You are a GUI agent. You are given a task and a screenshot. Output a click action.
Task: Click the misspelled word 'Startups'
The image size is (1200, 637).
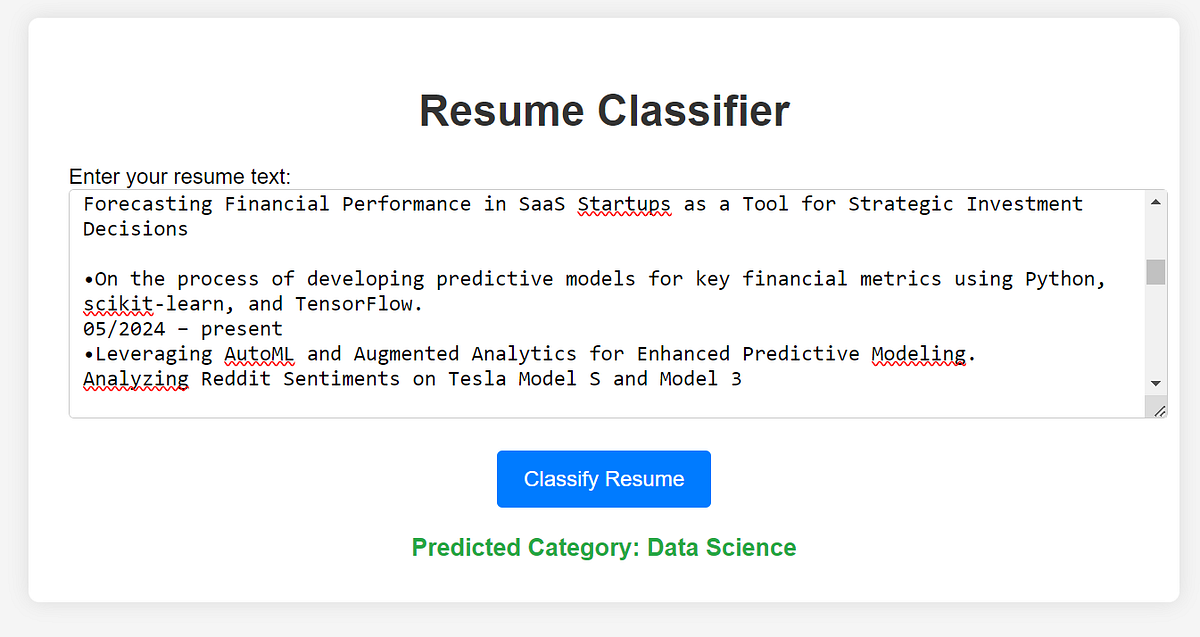pos(624,204)
